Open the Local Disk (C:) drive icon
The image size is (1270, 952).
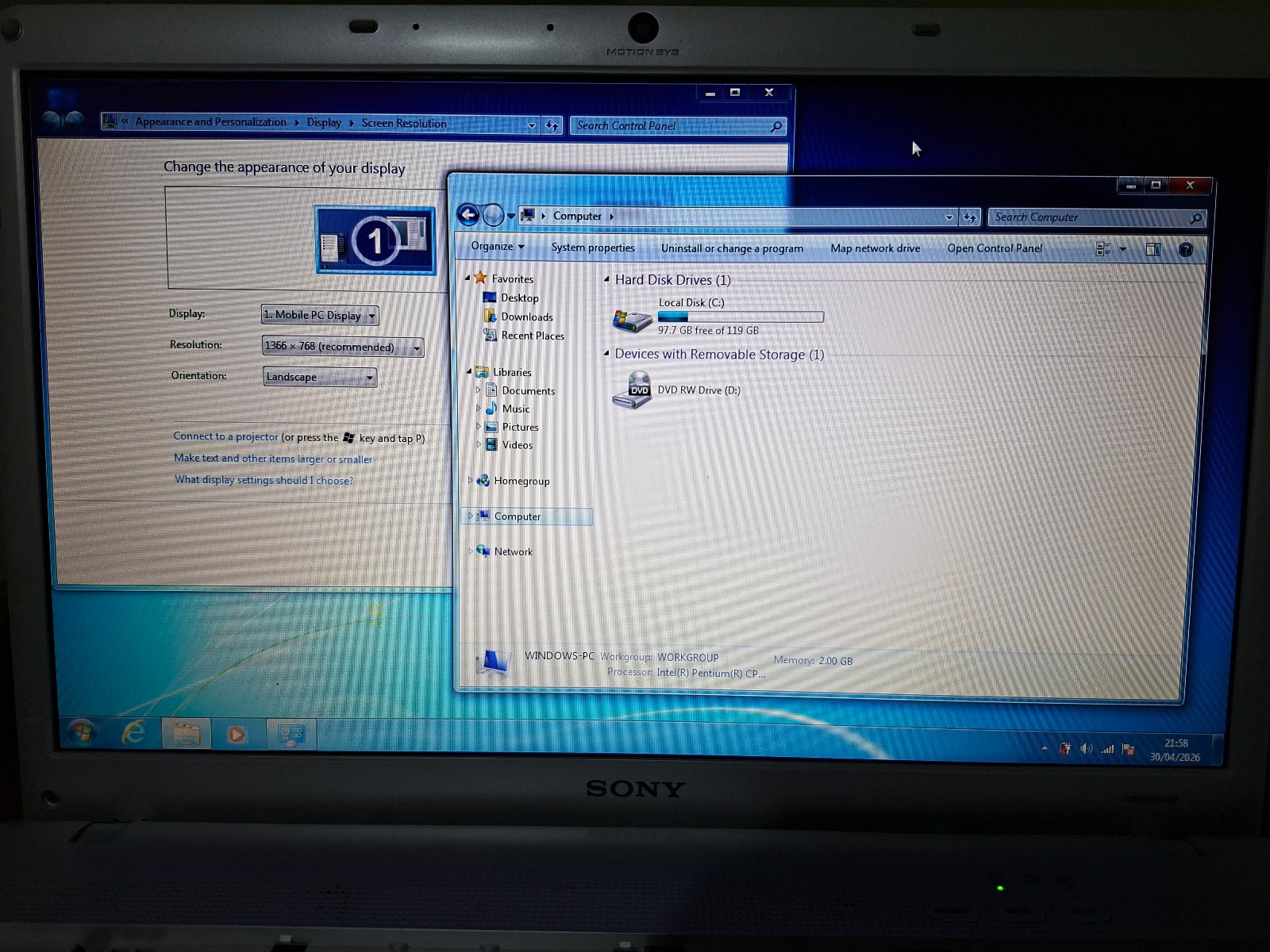pos(632,321)
